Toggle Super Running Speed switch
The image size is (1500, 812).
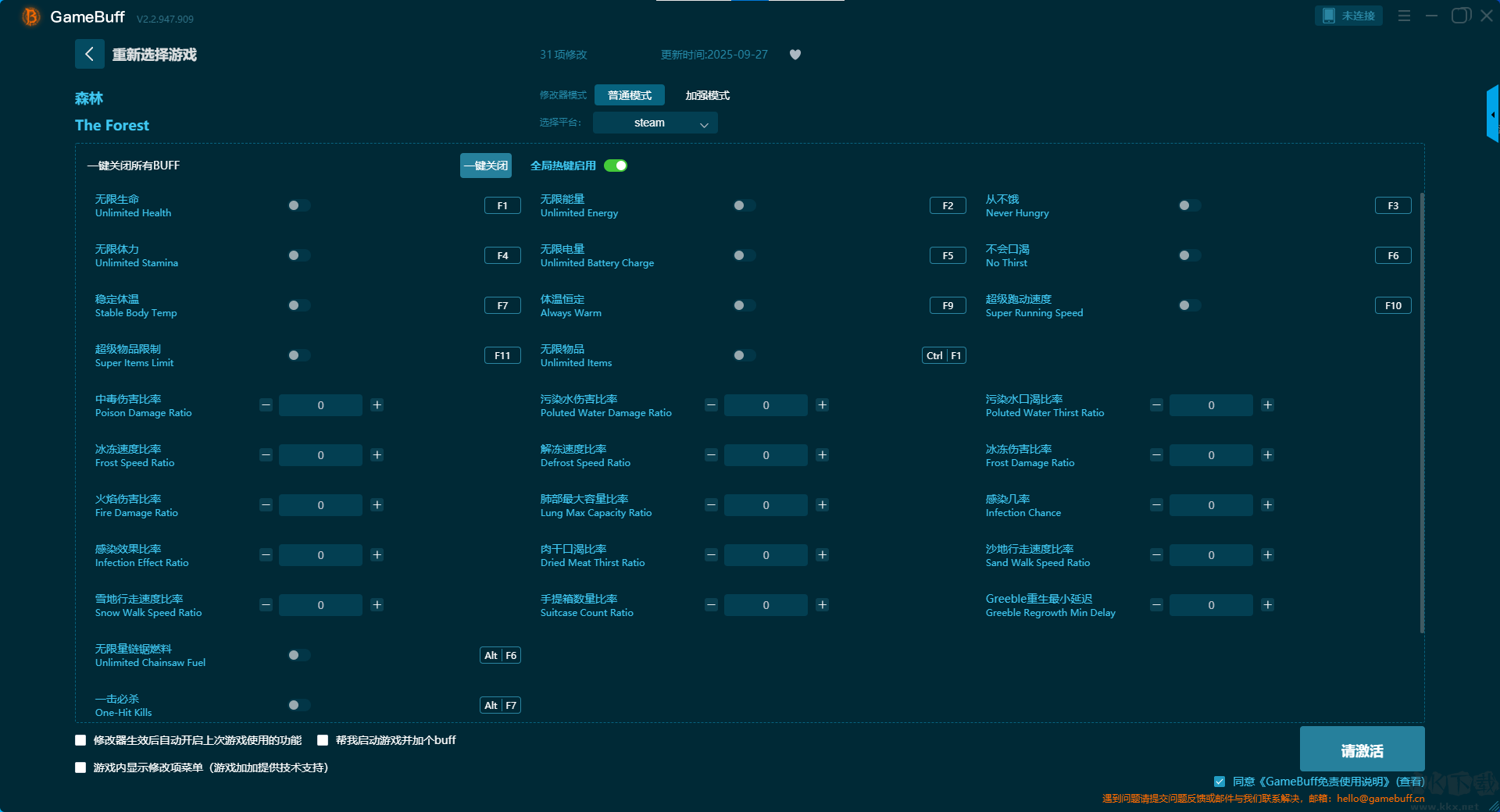[1189, 305]
